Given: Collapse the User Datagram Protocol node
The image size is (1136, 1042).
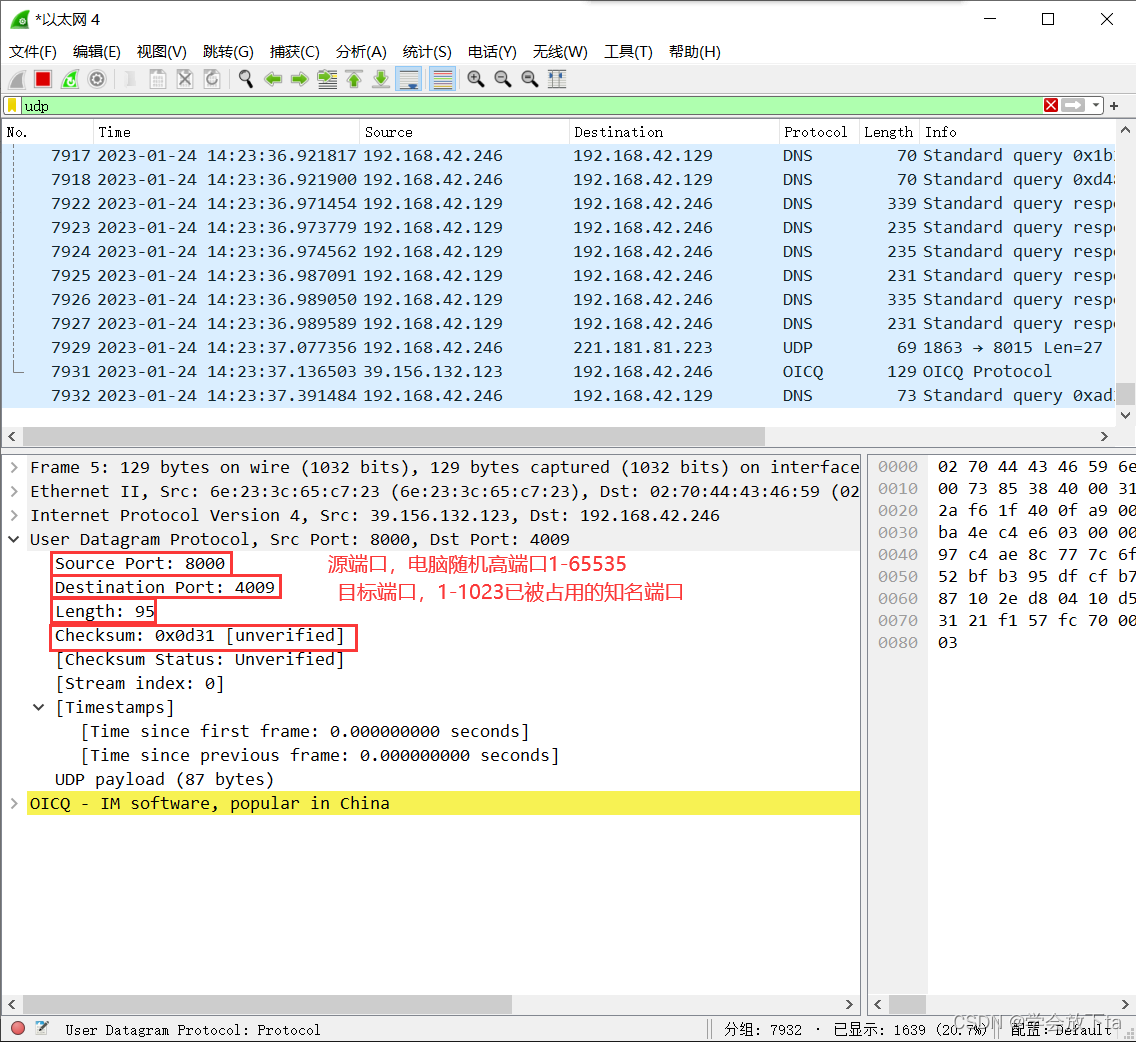Looking at the screenshot, I should point(14,539).
